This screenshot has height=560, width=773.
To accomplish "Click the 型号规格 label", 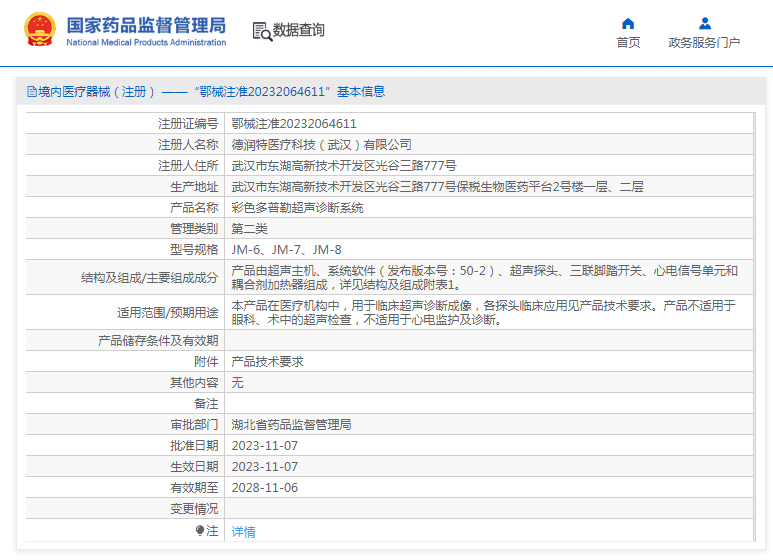I will [194, 250].
